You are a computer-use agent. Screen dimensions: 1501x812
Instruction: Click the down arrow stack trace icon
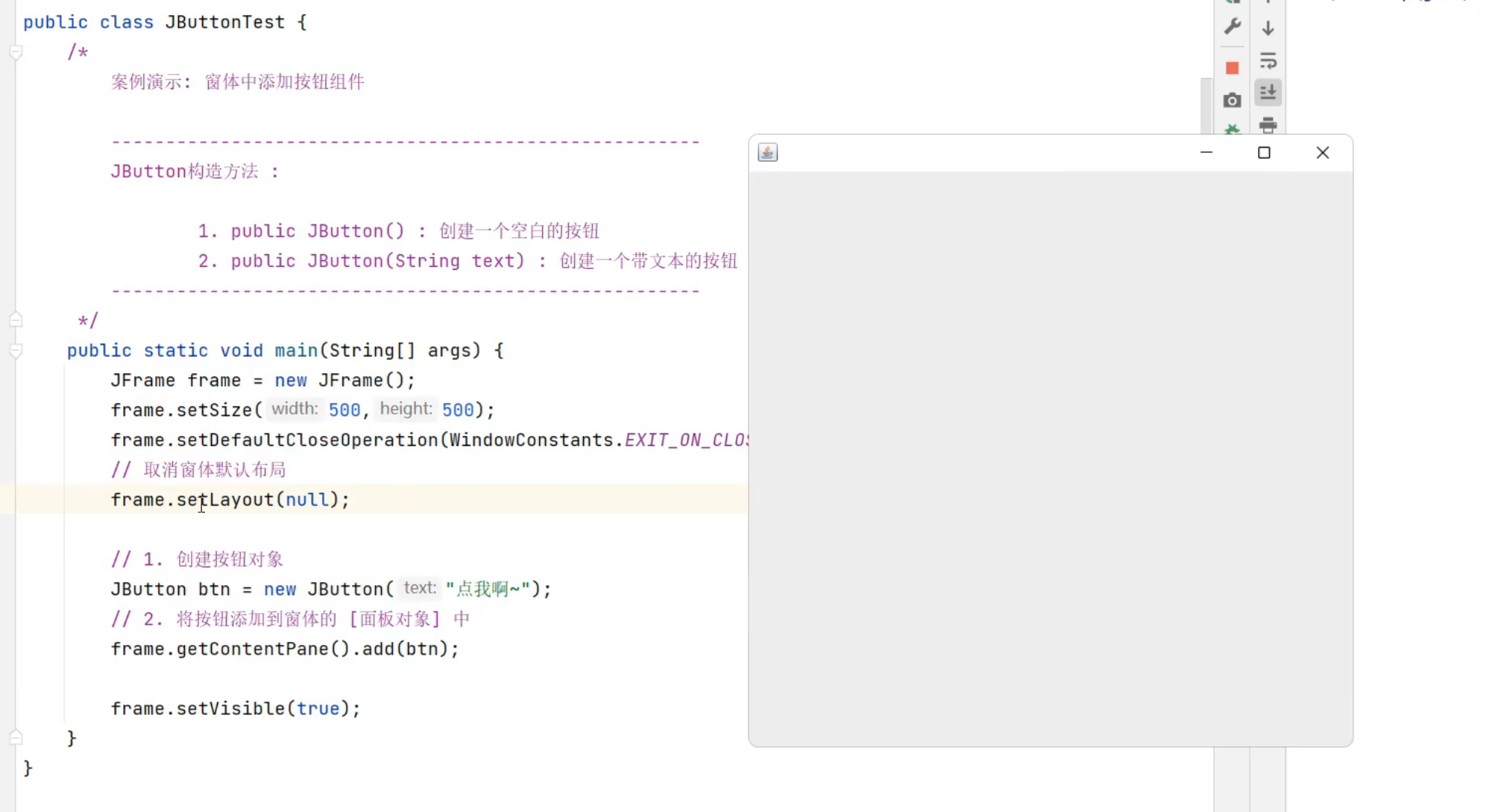(1268, 28)
